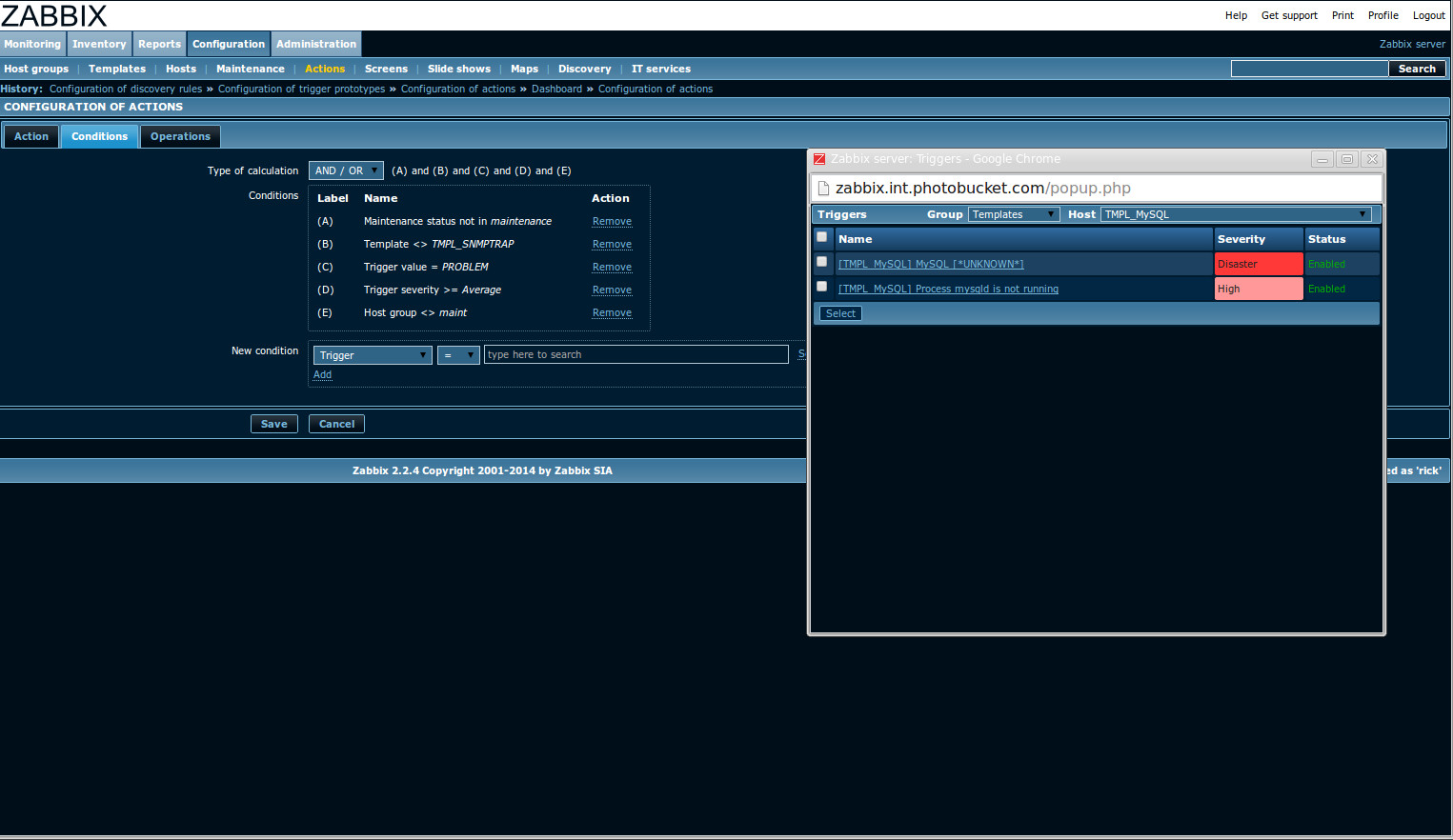Remove condition (D) Trigger severity Average
The width and height of the screenshot is (1453, 840).
612,290
